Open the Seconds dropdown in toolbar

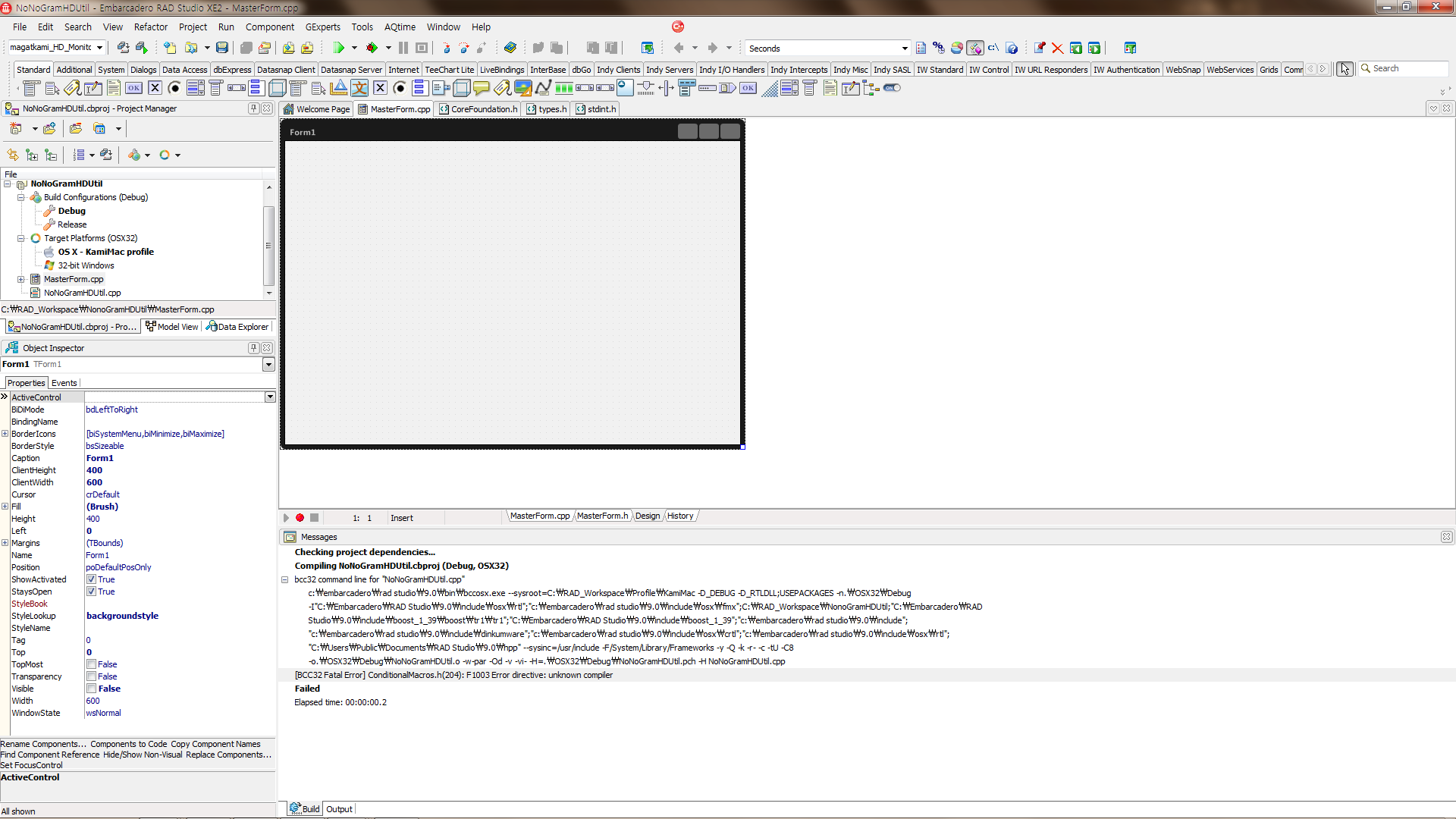click(x=904, y=49)
